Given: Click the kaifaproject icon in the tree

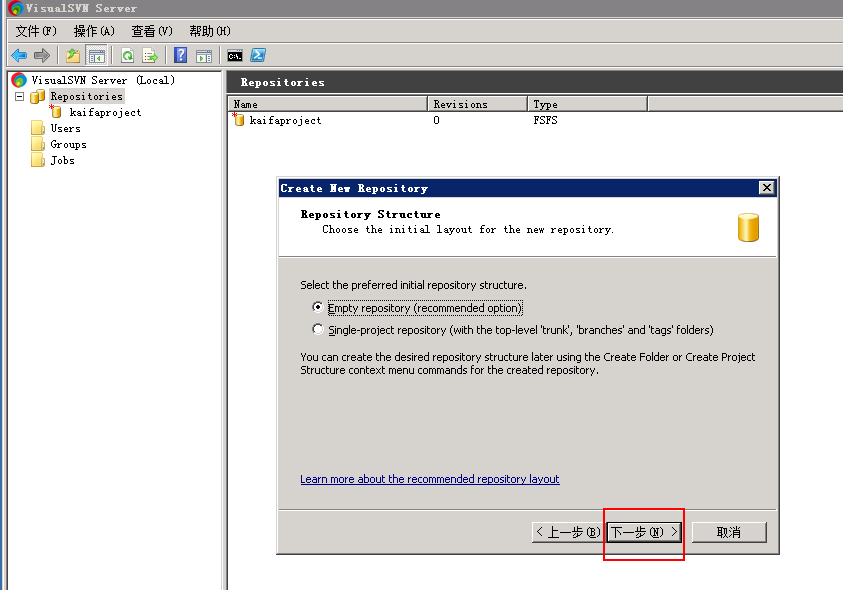Looking at the screenshot, I should (56, 111).
